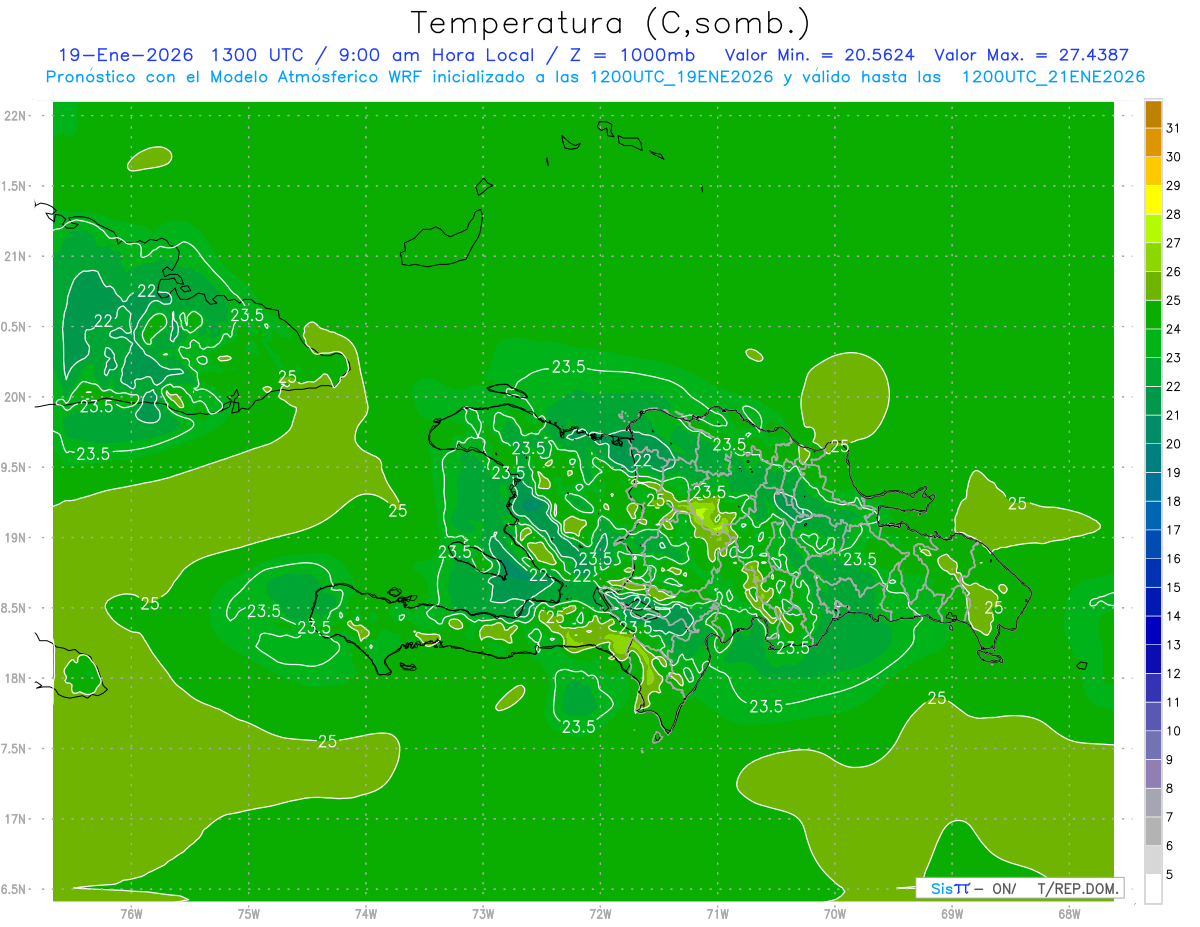Screen dimensions: 1200x927
Task: Click the "19N" latitude axis label
Action: coord(15,538)
